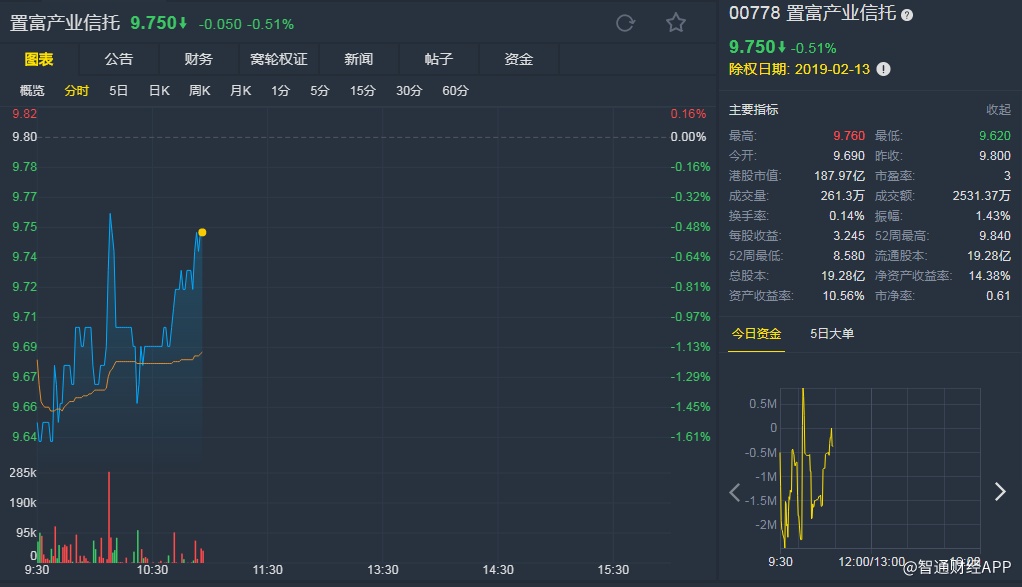Go to previous fund chart with left arrow

click(735, 491)
